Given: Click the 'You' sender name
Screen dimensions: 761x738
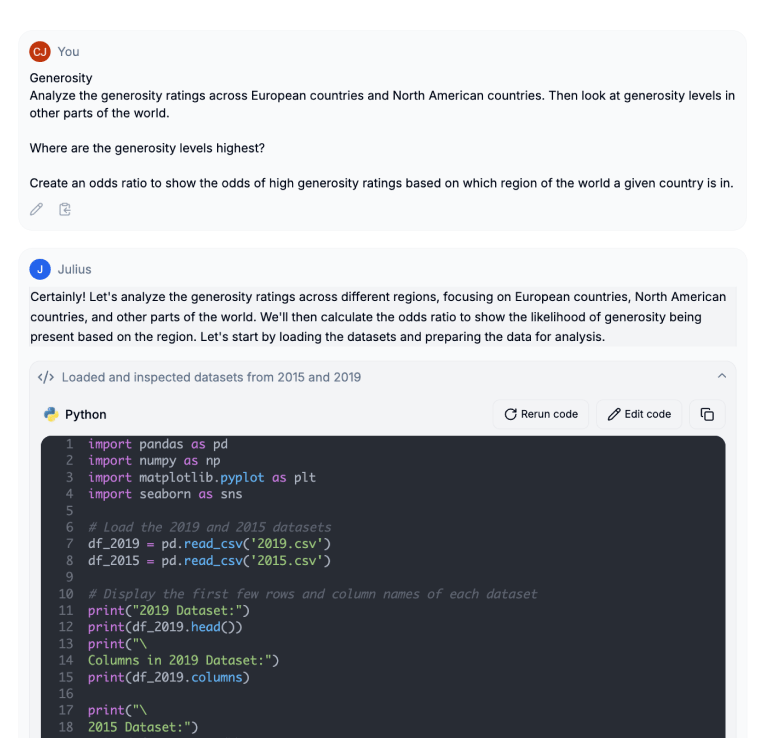Looking at the screenshot, I should coord(68,51).
